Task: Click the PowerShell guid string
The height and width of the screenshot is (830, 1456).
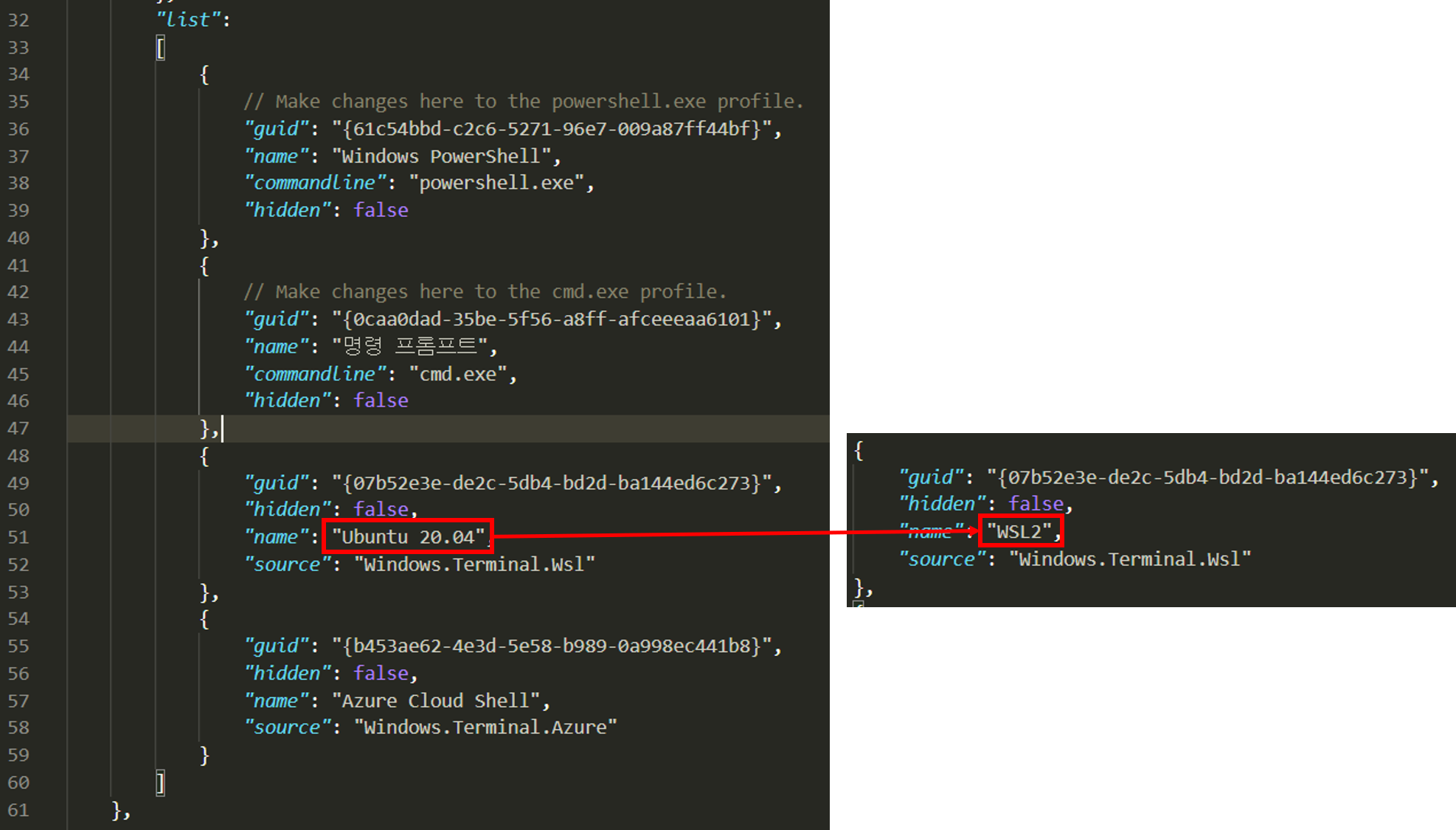Action: click(x=555, y=129)
